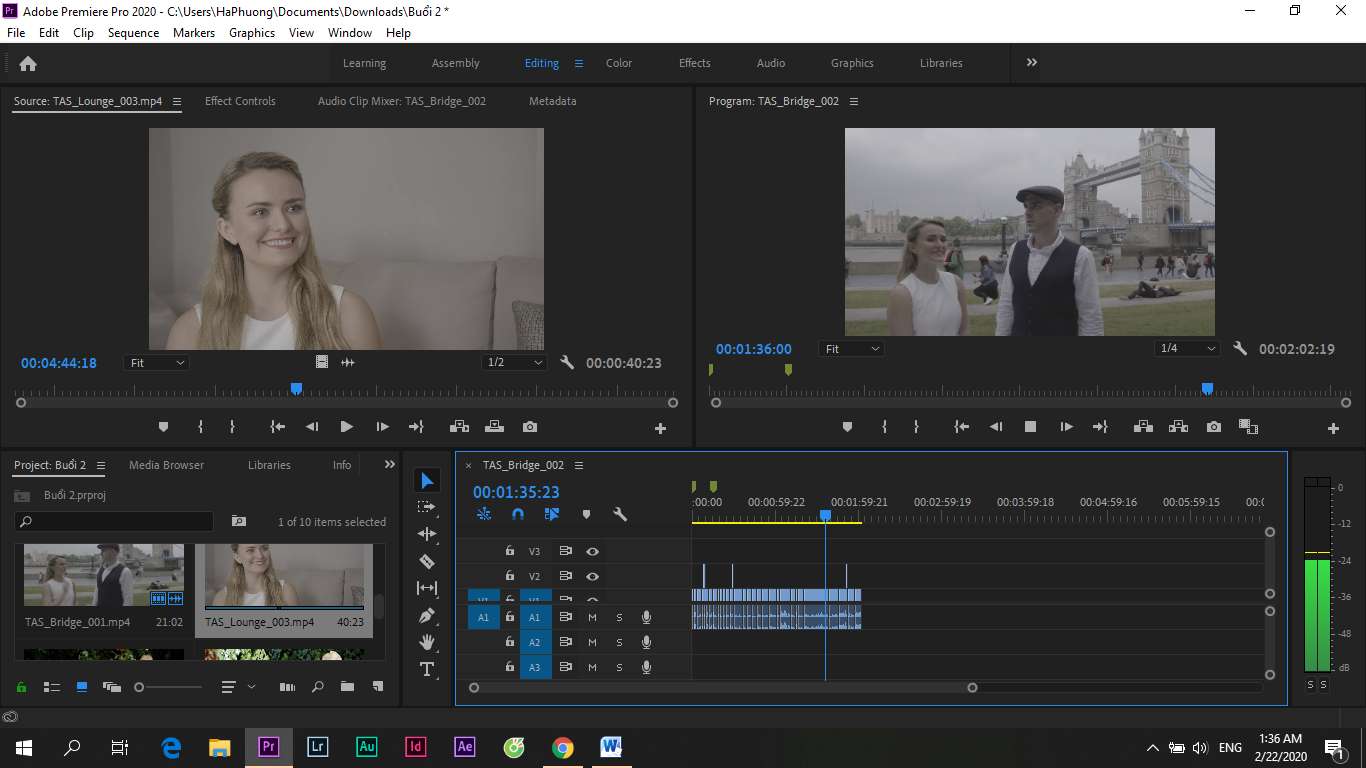Mute audio track A1

click(x=592, y=617)
